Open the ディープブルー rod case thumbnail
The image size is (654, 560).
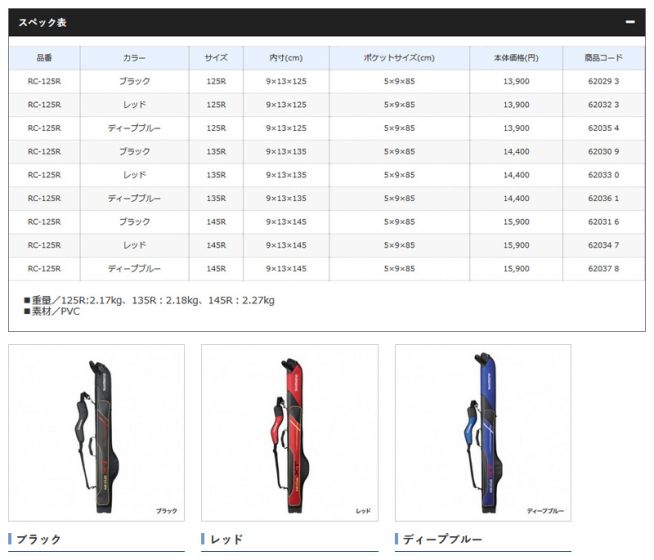(x=483, y=433)
